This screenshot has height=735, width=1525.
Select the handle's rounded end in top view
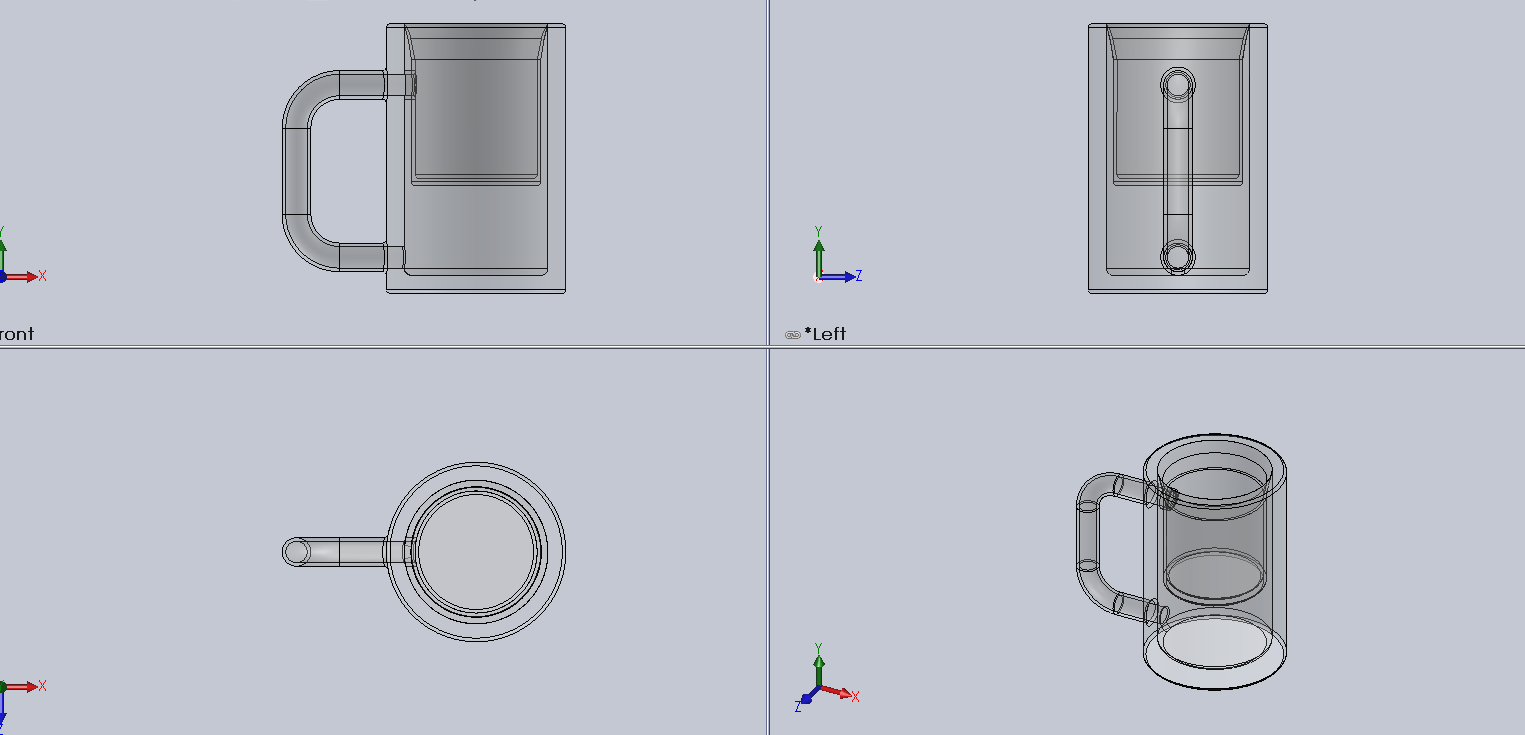[296, 552]
